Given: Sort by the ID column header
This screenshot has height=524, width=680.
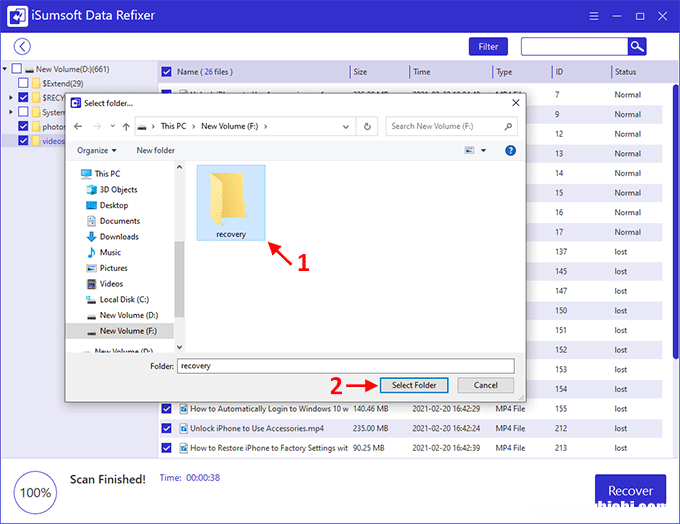Looking at the screenshot, I should [559, 72].
